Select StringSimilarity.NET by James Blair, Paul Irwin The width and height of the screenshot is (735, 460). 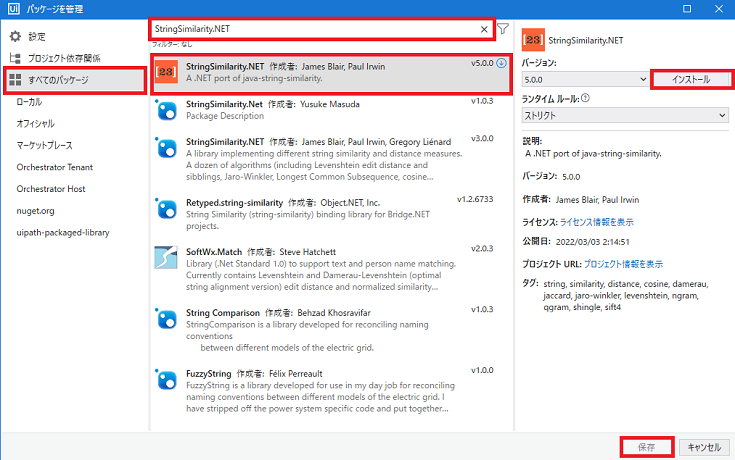tap(331, 73)
